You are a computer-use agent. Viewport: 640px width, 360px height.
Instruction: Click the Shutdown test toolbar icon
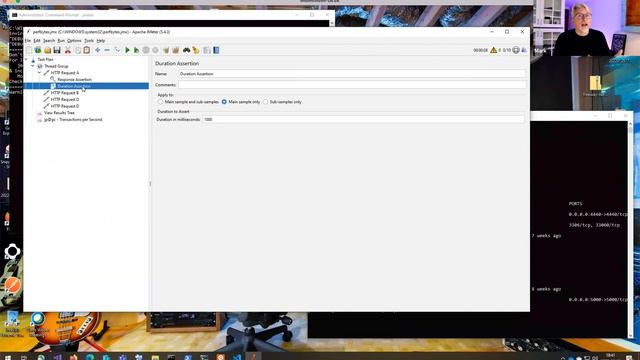(156, 50)
